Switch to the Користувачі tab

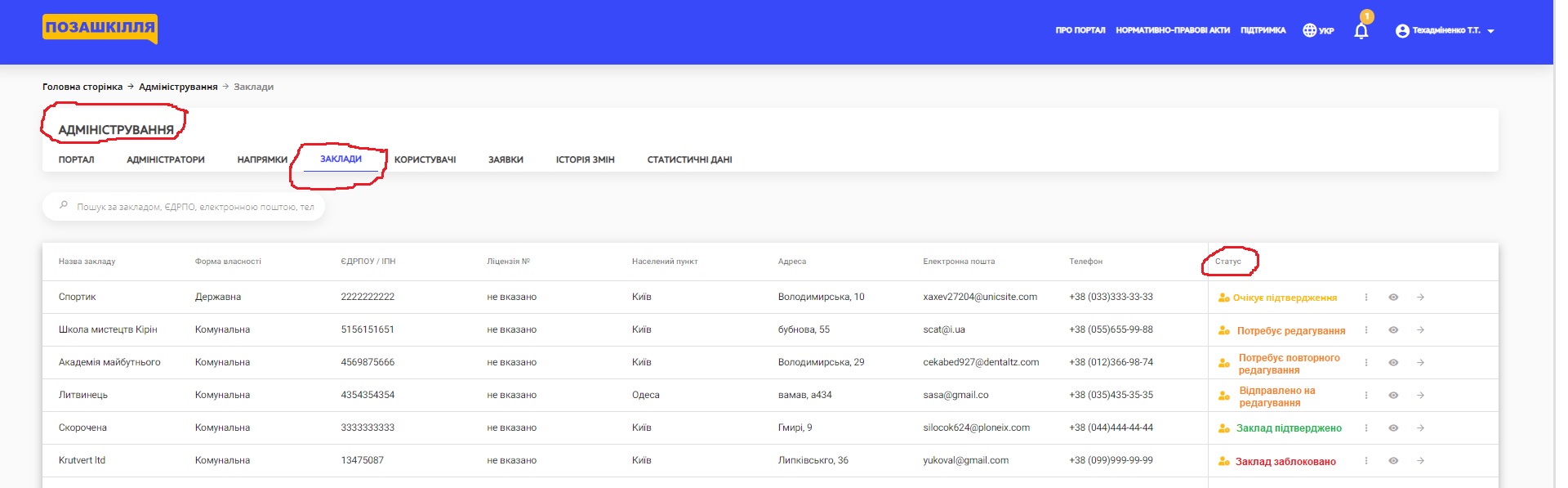click(425, 160)
